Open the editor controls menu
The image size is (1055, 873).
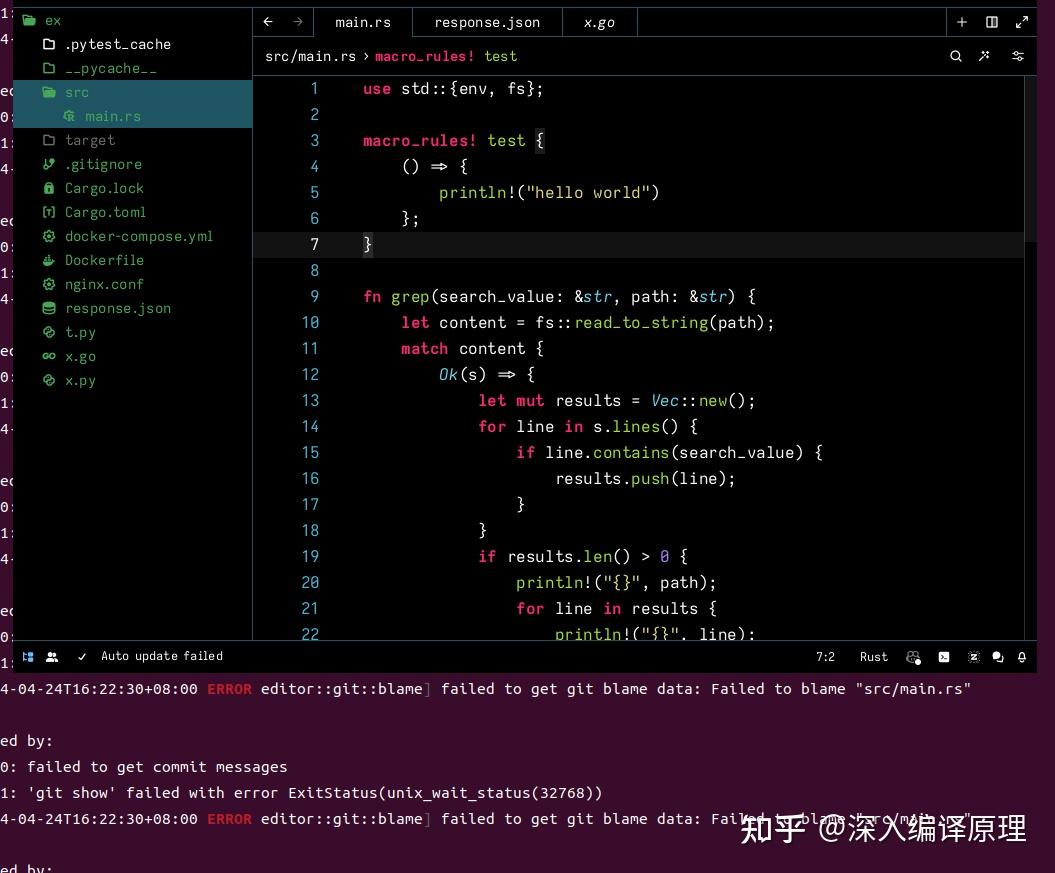[x=1018, y=56]
